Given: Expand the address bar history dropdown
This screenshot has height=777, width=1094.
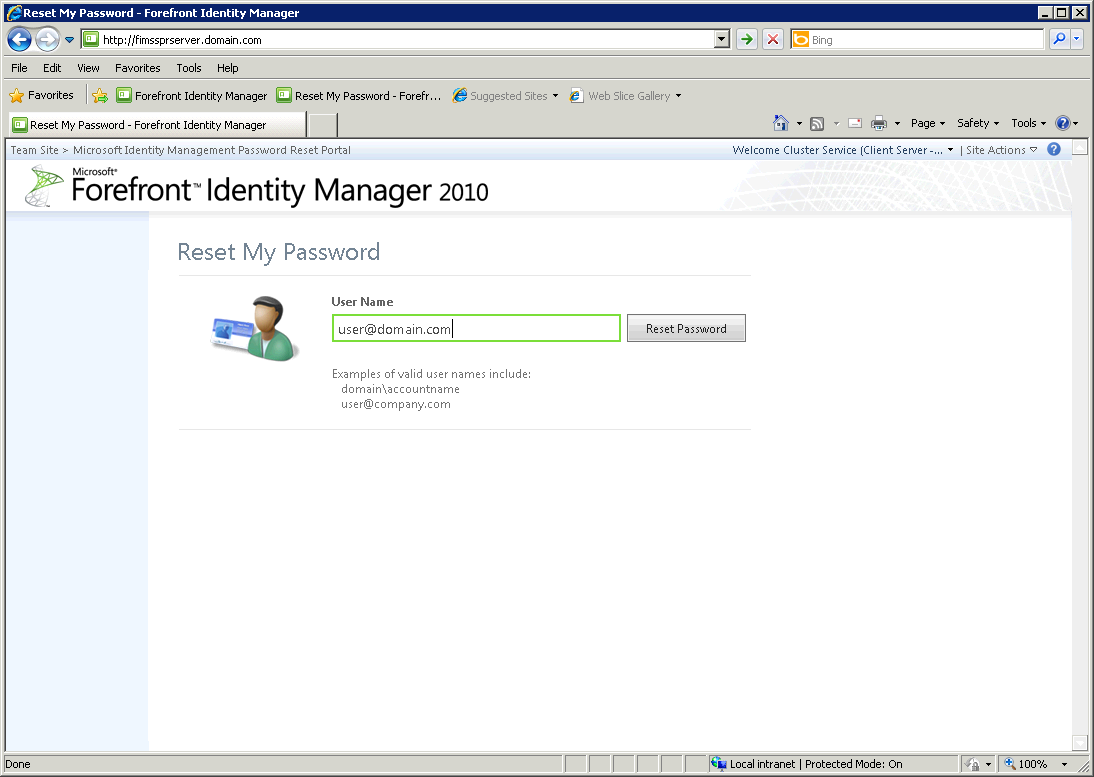Looking at the screenshot, I should coord(722,40).
